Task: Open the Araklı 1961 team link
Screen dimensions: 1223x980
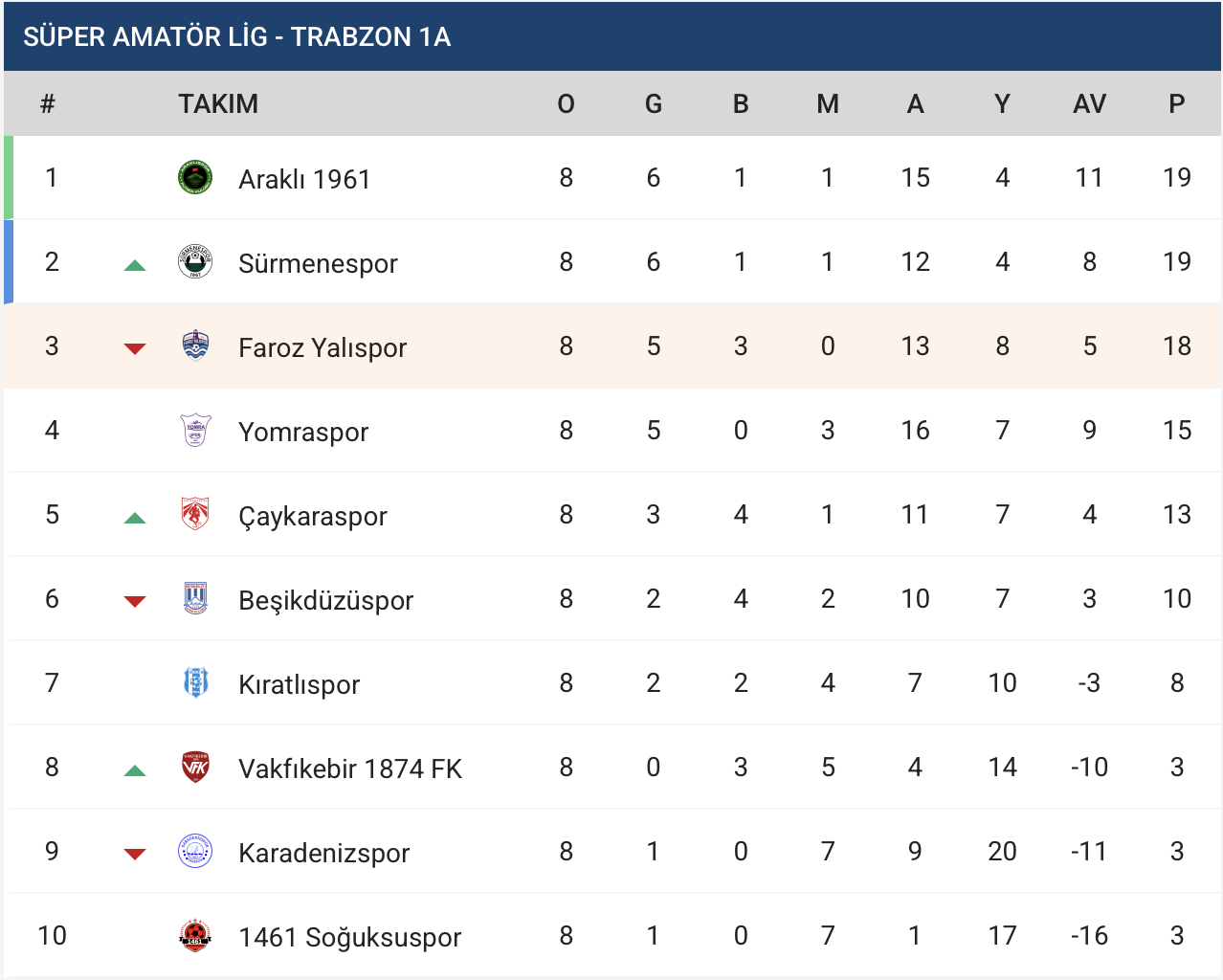Action: [304, 179]
